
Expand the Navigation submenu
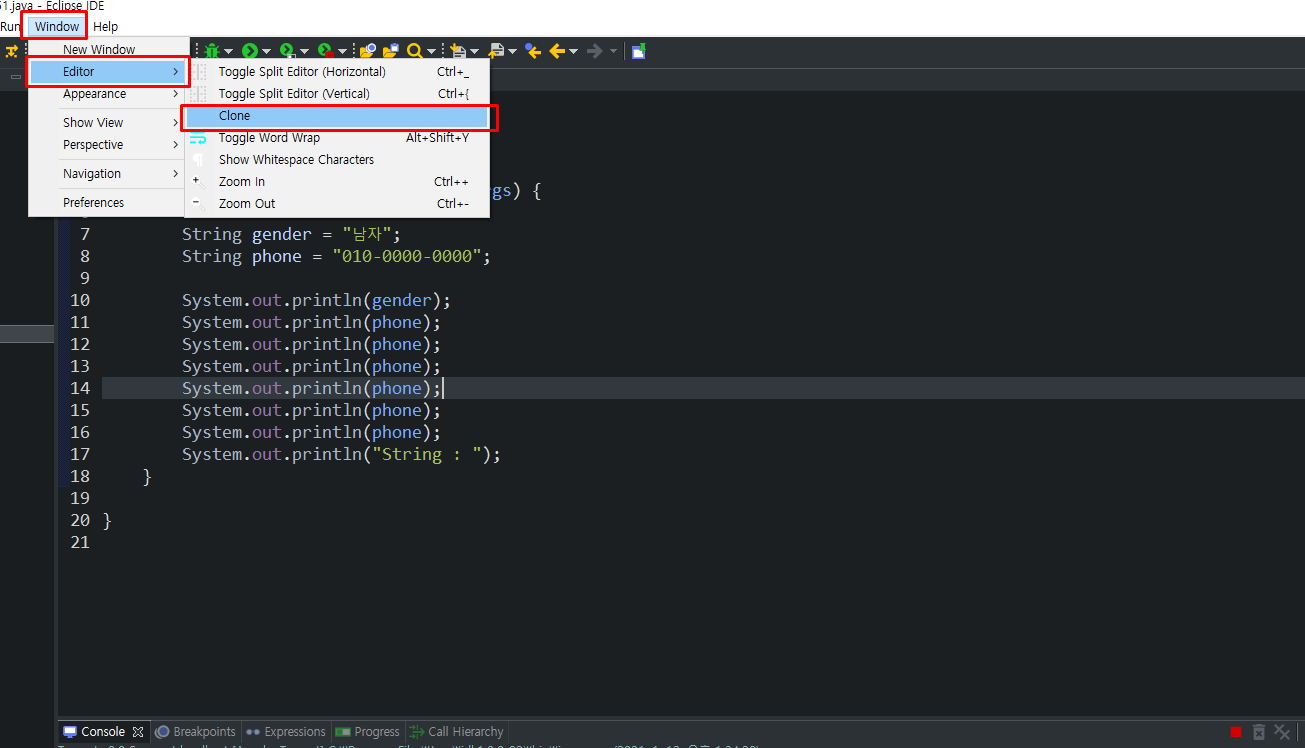(108, 174)
